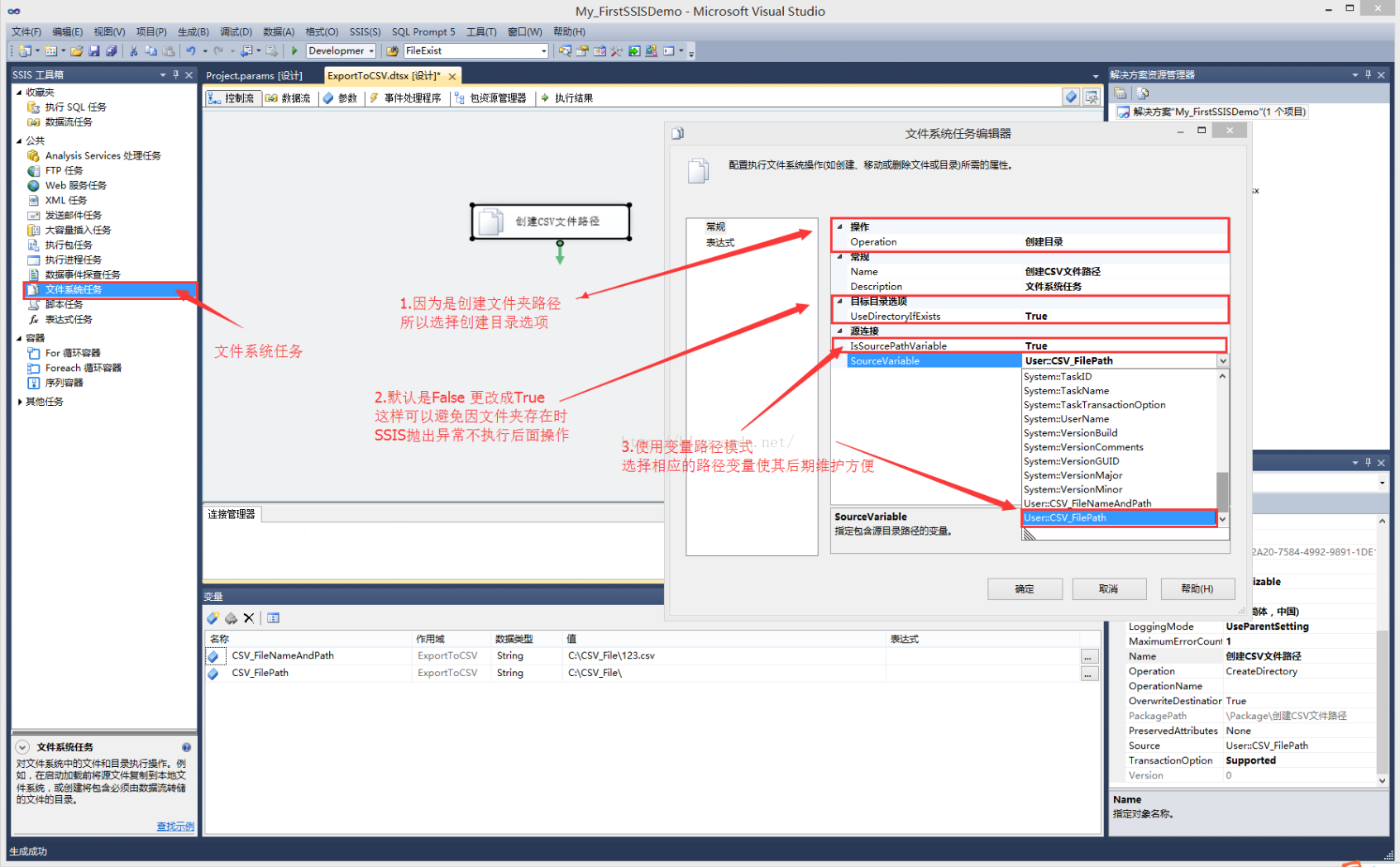Click the green-arrow window icon in toolbar
This screenshot has height=867, width=1400.
[634, 51]
